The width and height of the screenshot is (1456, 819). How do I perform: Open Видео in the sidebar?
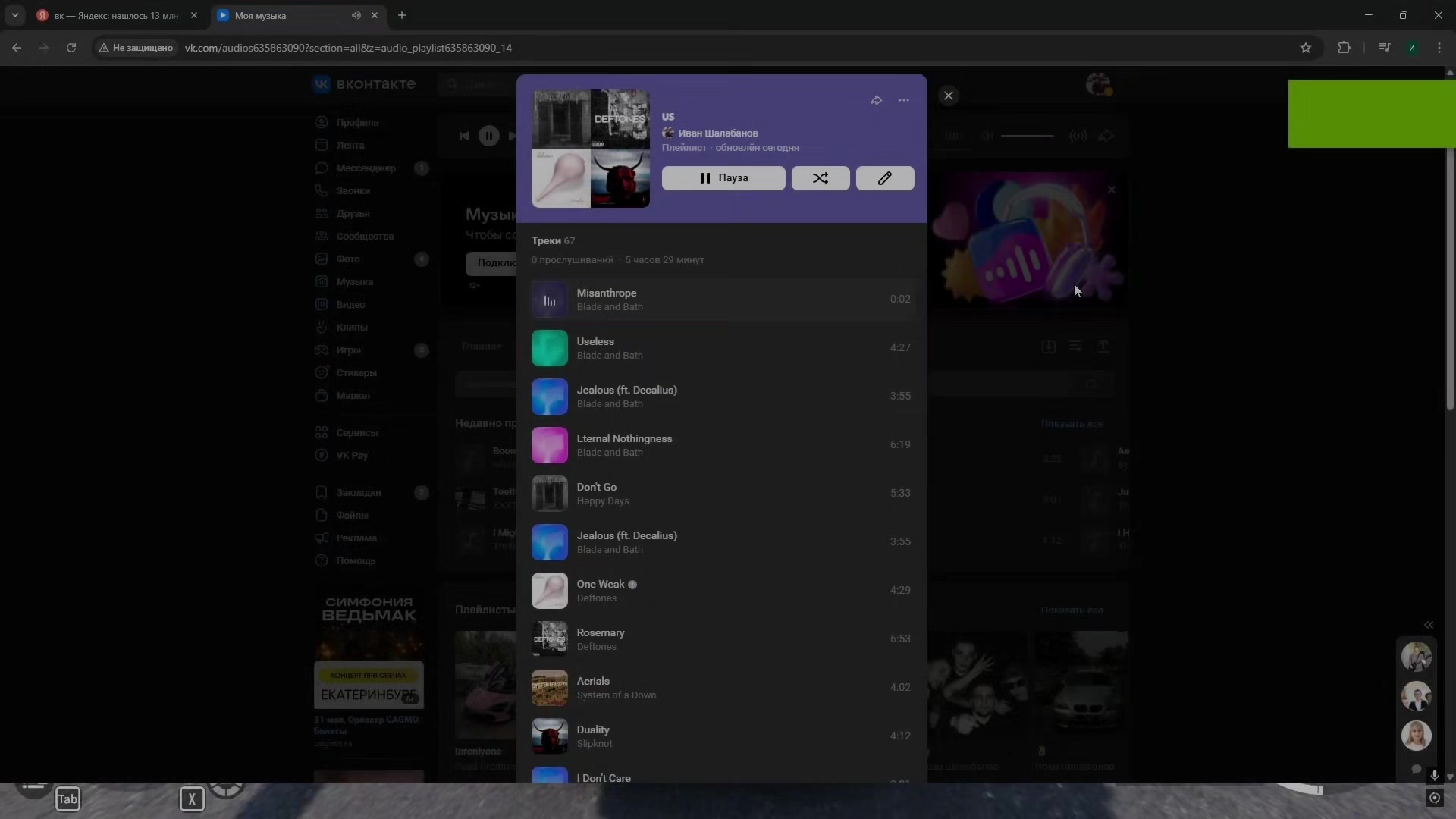pos(350,305)
